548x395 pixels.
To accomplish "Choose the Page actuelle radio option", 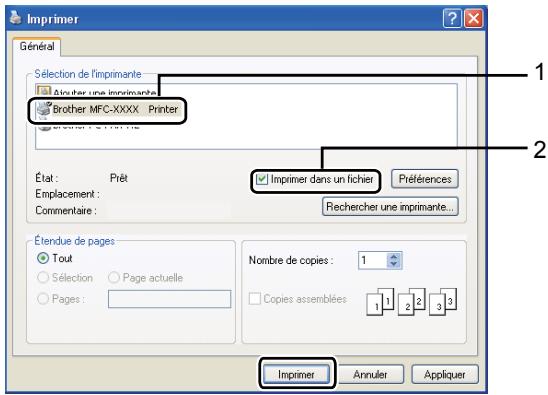I will pyautogui.click(x=114, y=278).
